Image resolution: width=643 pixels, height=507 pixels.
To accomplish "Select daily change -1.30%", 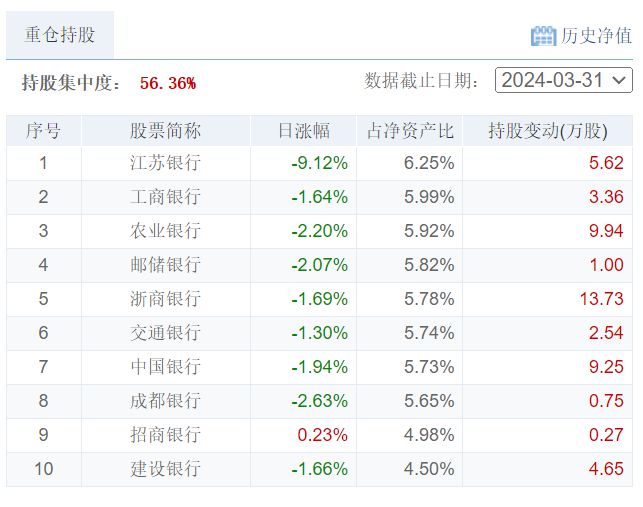I will pyautogui.click(x=319, y=333).
